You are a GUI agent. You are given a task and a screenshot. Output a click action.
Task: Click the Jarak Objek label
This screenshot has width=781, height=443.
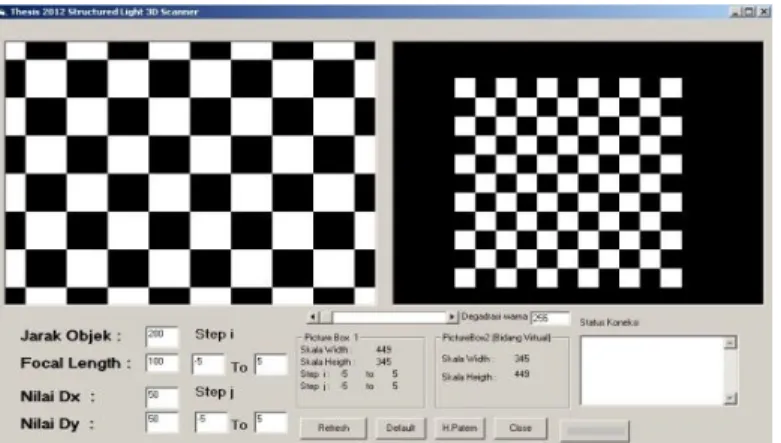coord(71,335)
